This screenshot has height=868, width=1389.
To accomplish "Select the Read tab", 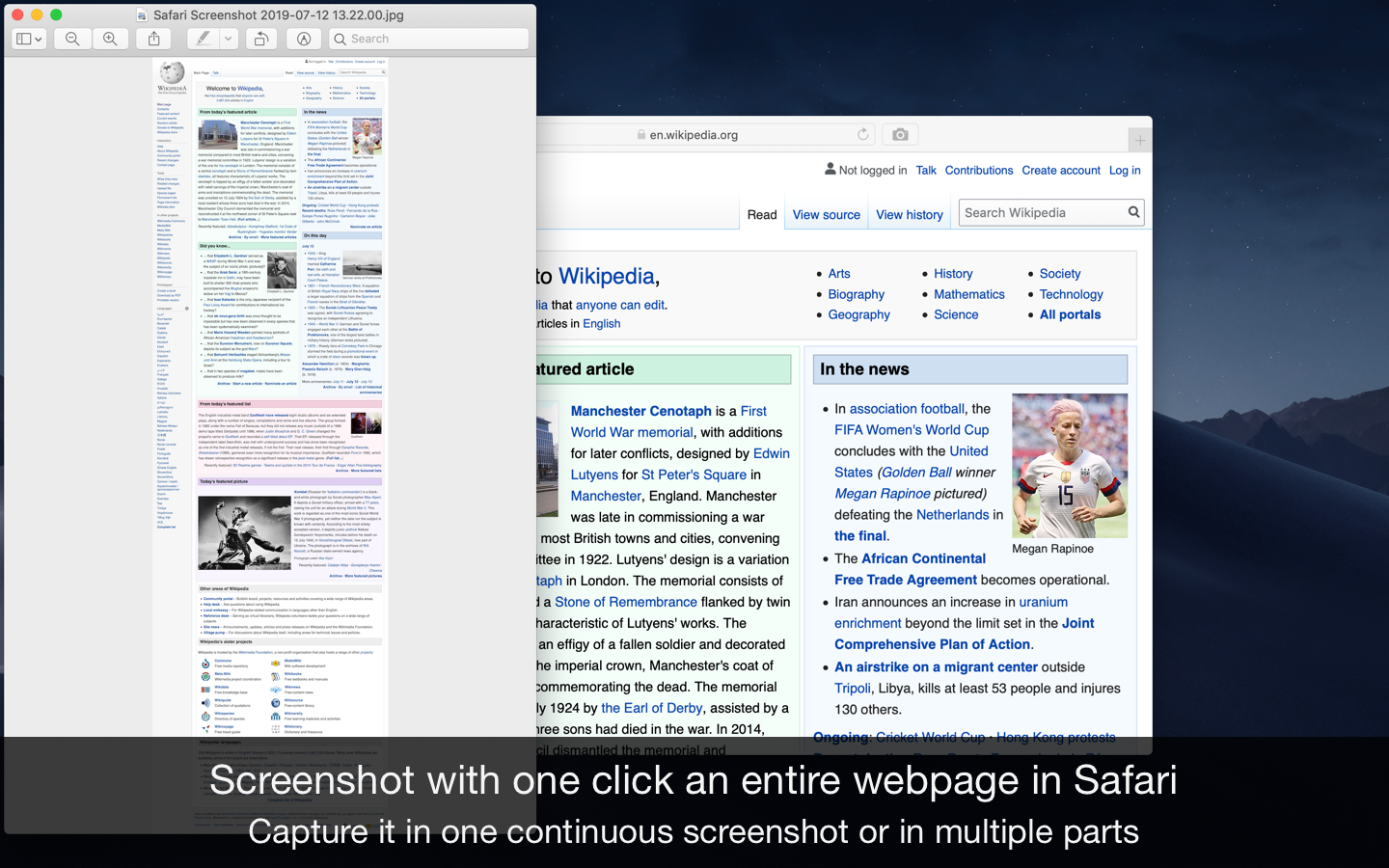I will coord(762,215).
